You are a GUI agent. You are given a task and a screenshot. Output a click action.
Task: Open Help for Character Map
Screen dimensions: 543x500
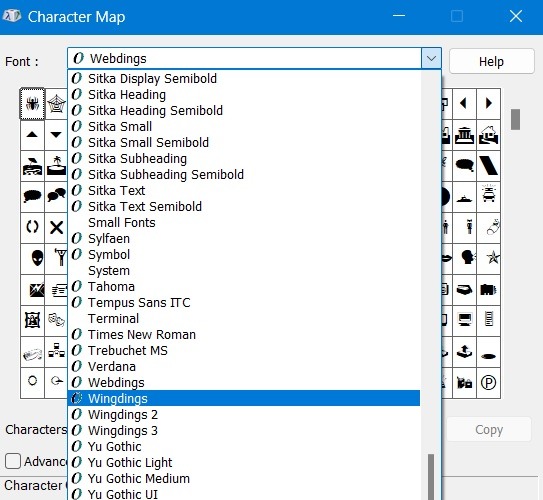[491, 61]
